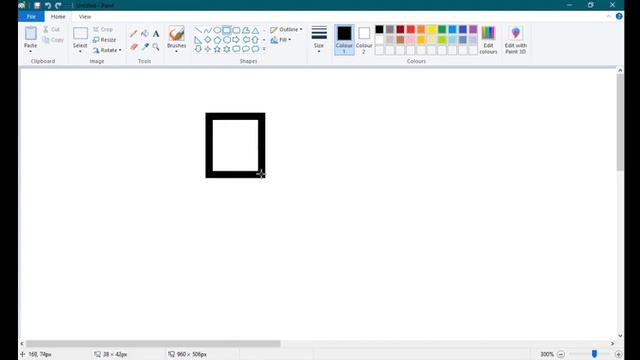The image size is (640, 360).
Task: Choose the Triangle shape
Action: click(x=255, y=30)
